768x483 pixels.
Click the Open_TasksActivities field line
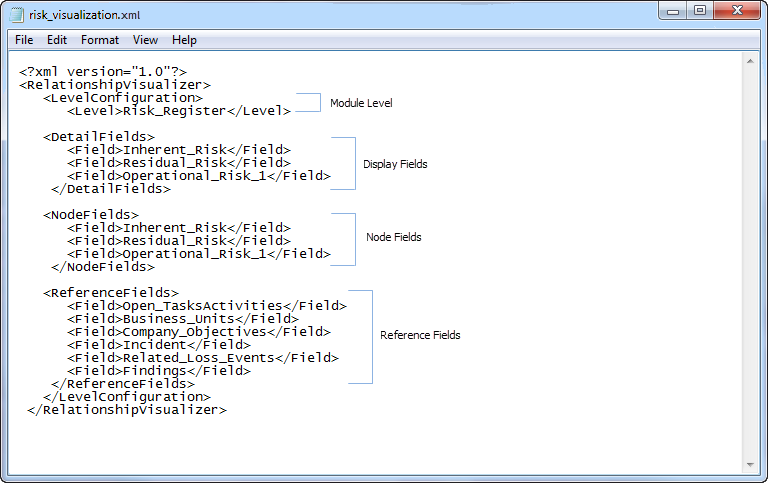tap(207, 306)
